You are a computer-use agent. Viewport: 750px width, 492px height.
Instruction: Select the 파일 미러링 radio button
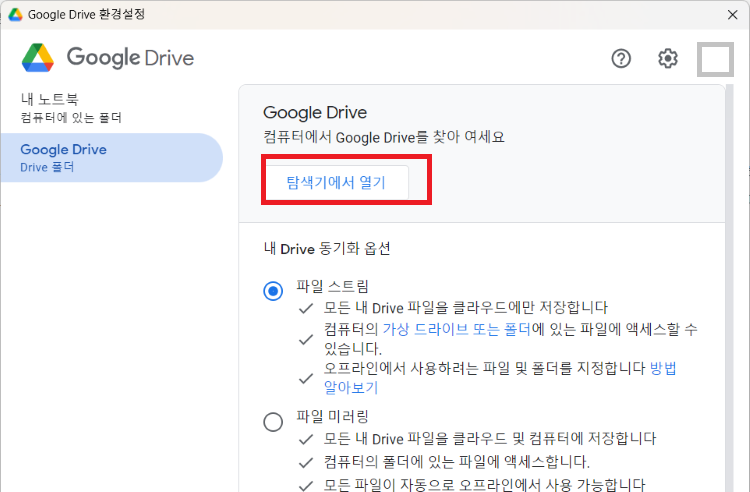[x=273, y=422]
